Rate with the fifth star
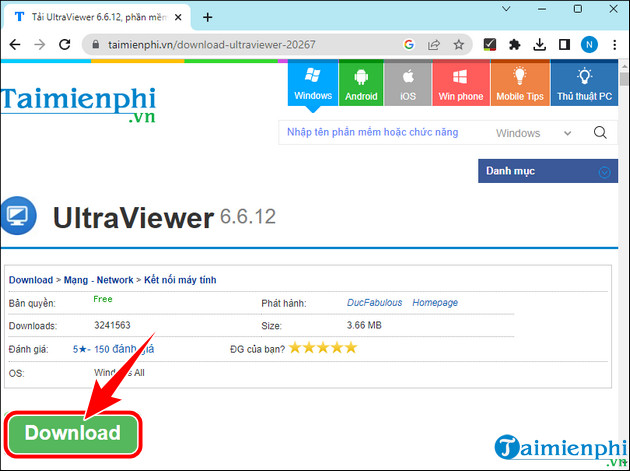Screen dimensions: 630x471 [x=351, y=348]
